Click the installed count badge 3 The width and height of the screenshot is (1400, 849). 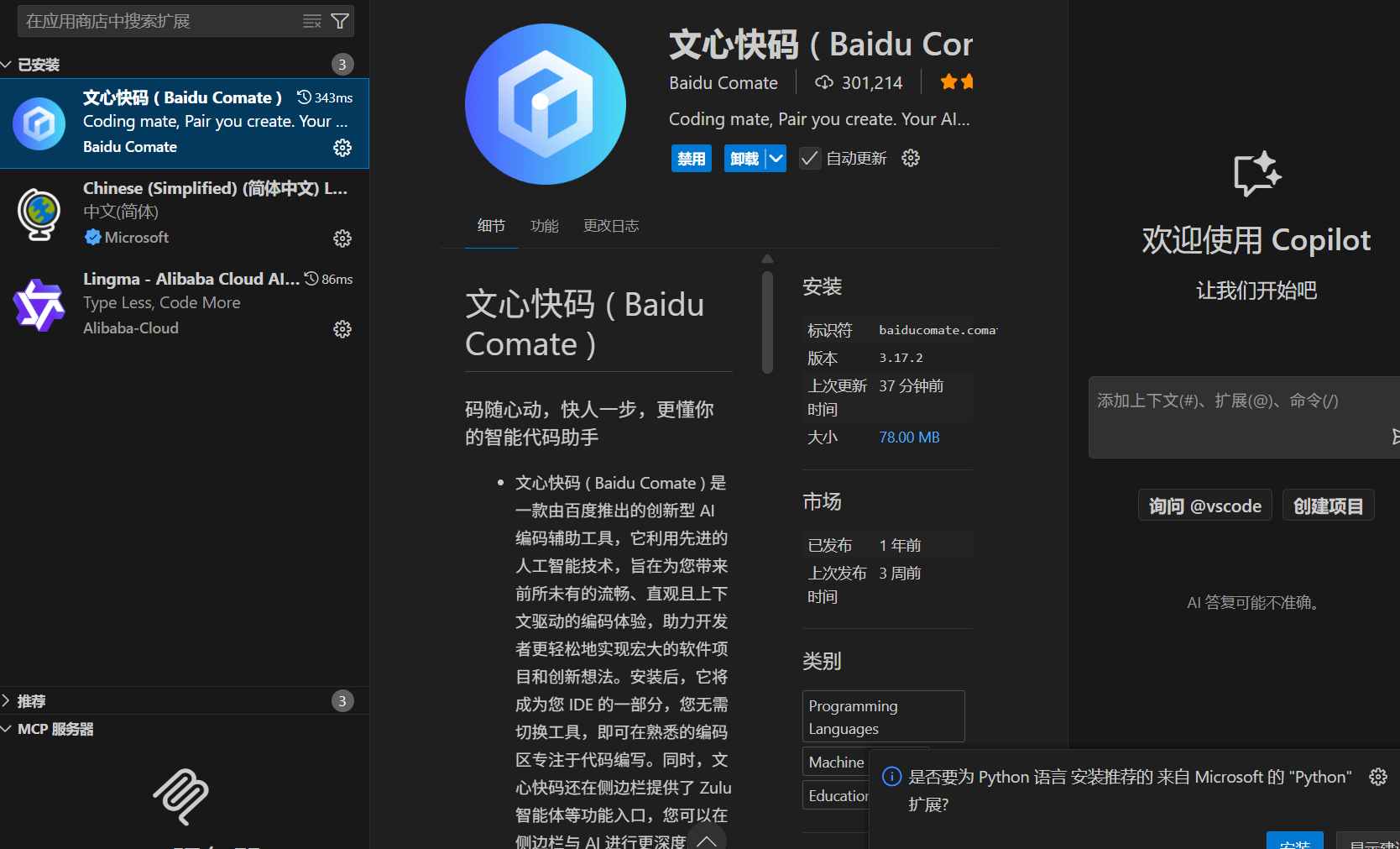(342, 65)
